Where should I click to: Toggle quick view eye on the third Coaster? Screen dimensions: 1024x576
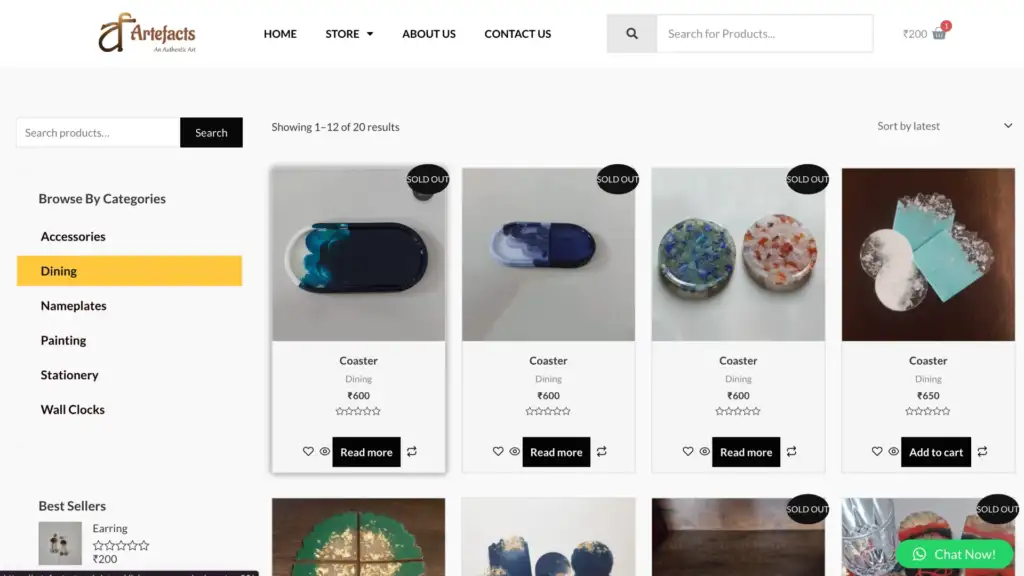tap(704, 451)
